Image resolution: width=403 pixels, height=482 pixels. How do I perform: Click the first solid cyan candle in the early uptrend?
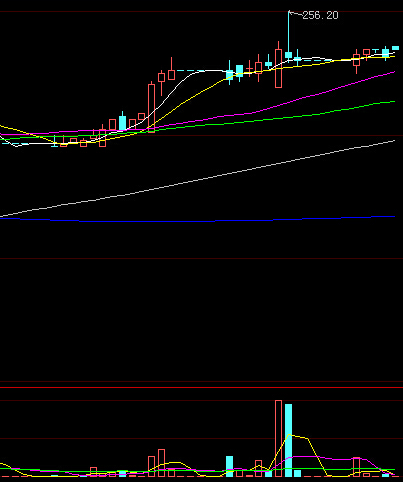coord(123,123)
